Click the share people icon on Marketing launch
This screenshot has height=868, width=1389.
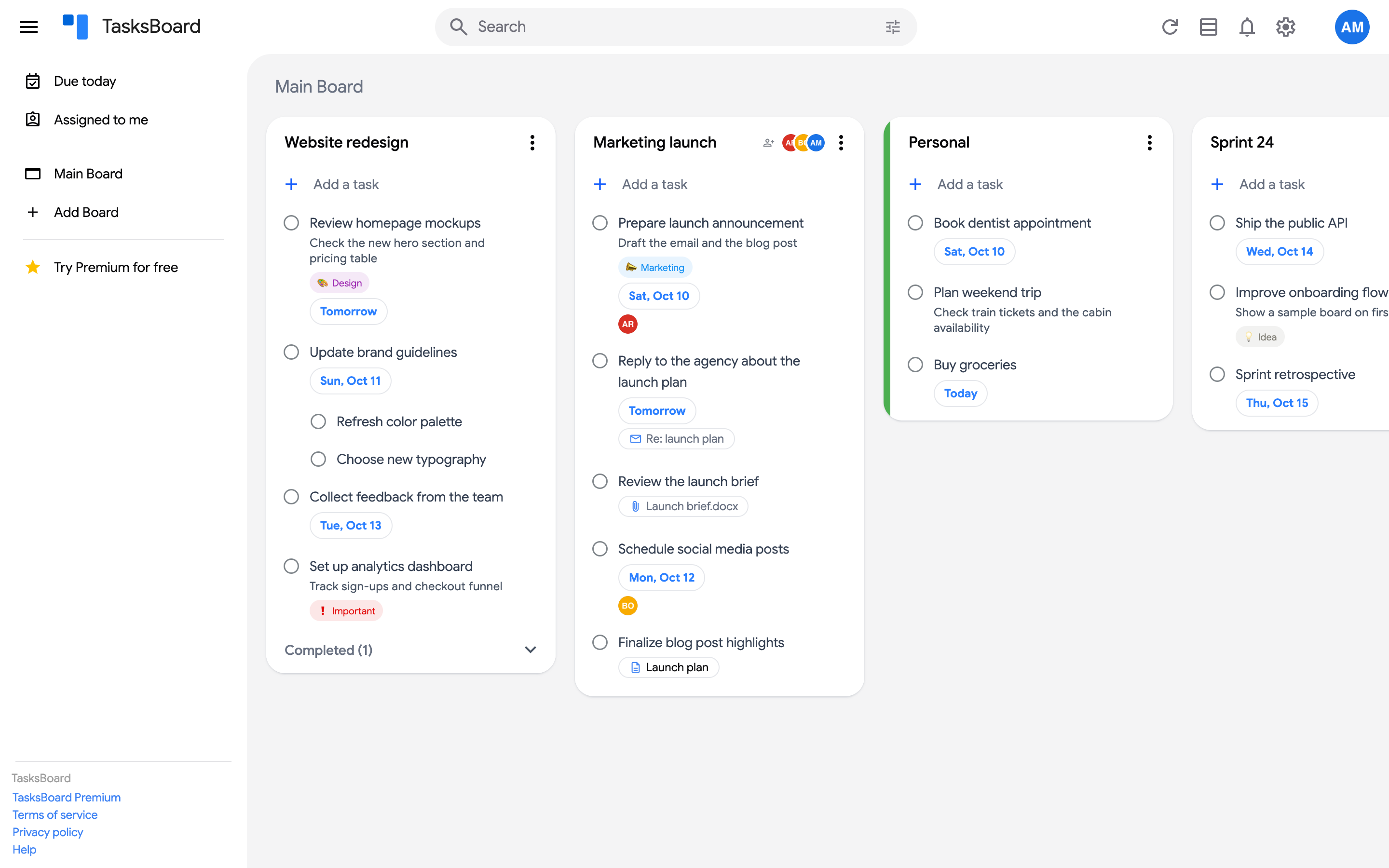tap(769, 143)
